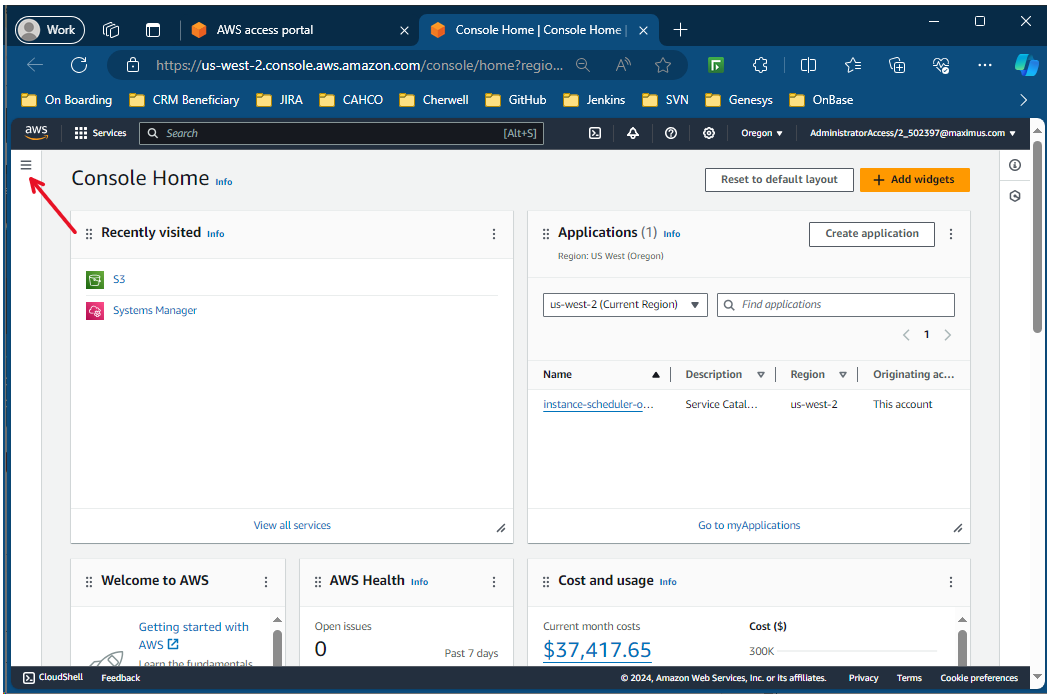Open the settings gear in AWS bar
This screenshot has width=1049, height=696.
[x=709, y=133]
